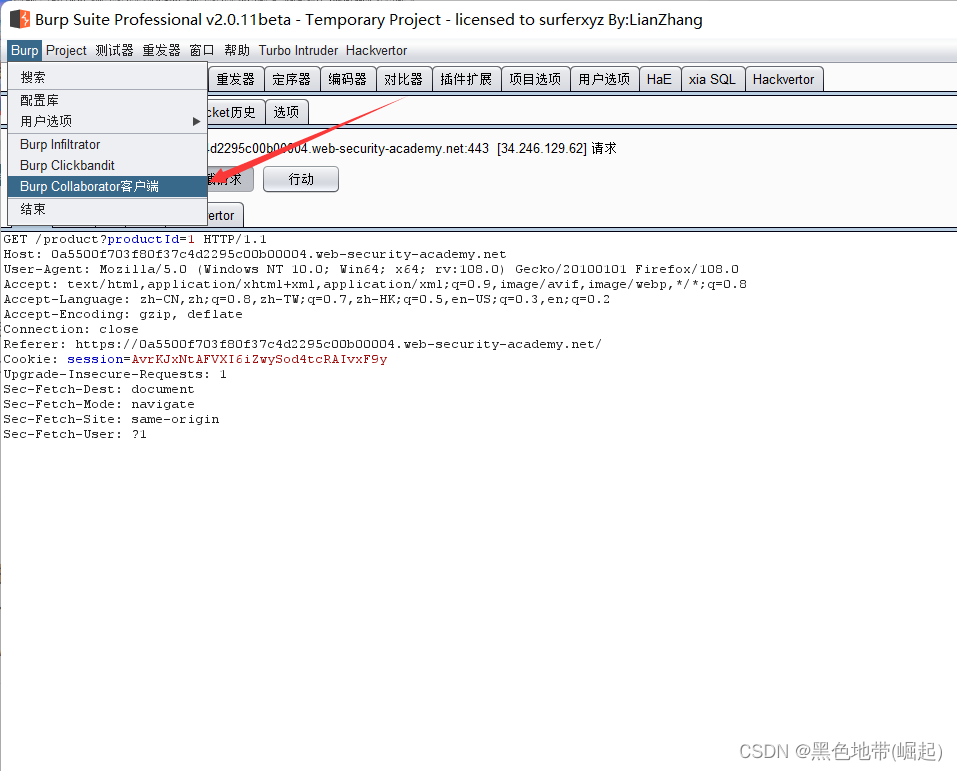This screenshot has height=771, width=957.
Task: Select the 选项 sub-tab under proxy
Action: coord(286,112)
